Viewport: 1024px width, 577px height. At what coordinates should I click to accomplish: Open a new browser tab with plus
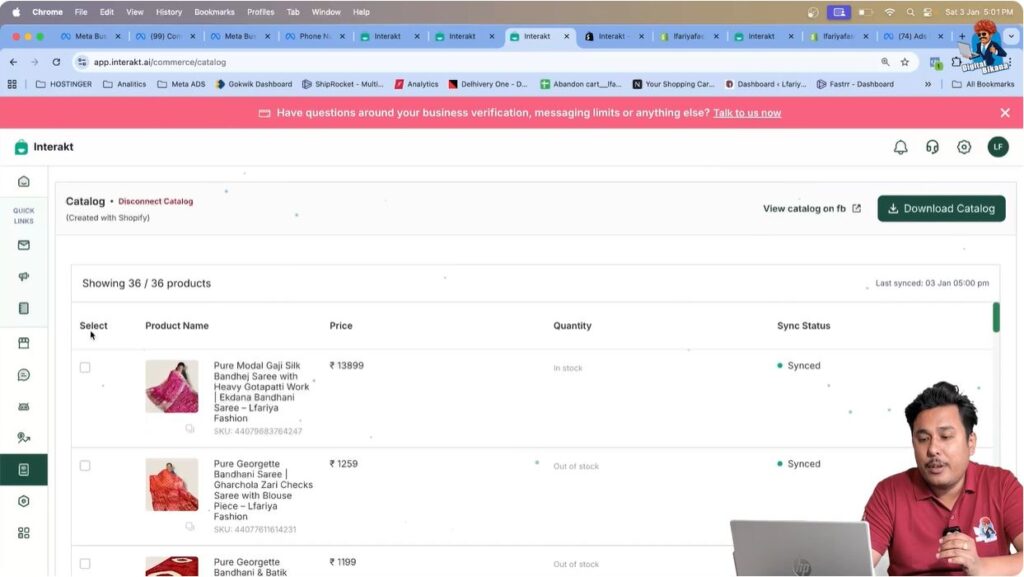pos(962,37)
